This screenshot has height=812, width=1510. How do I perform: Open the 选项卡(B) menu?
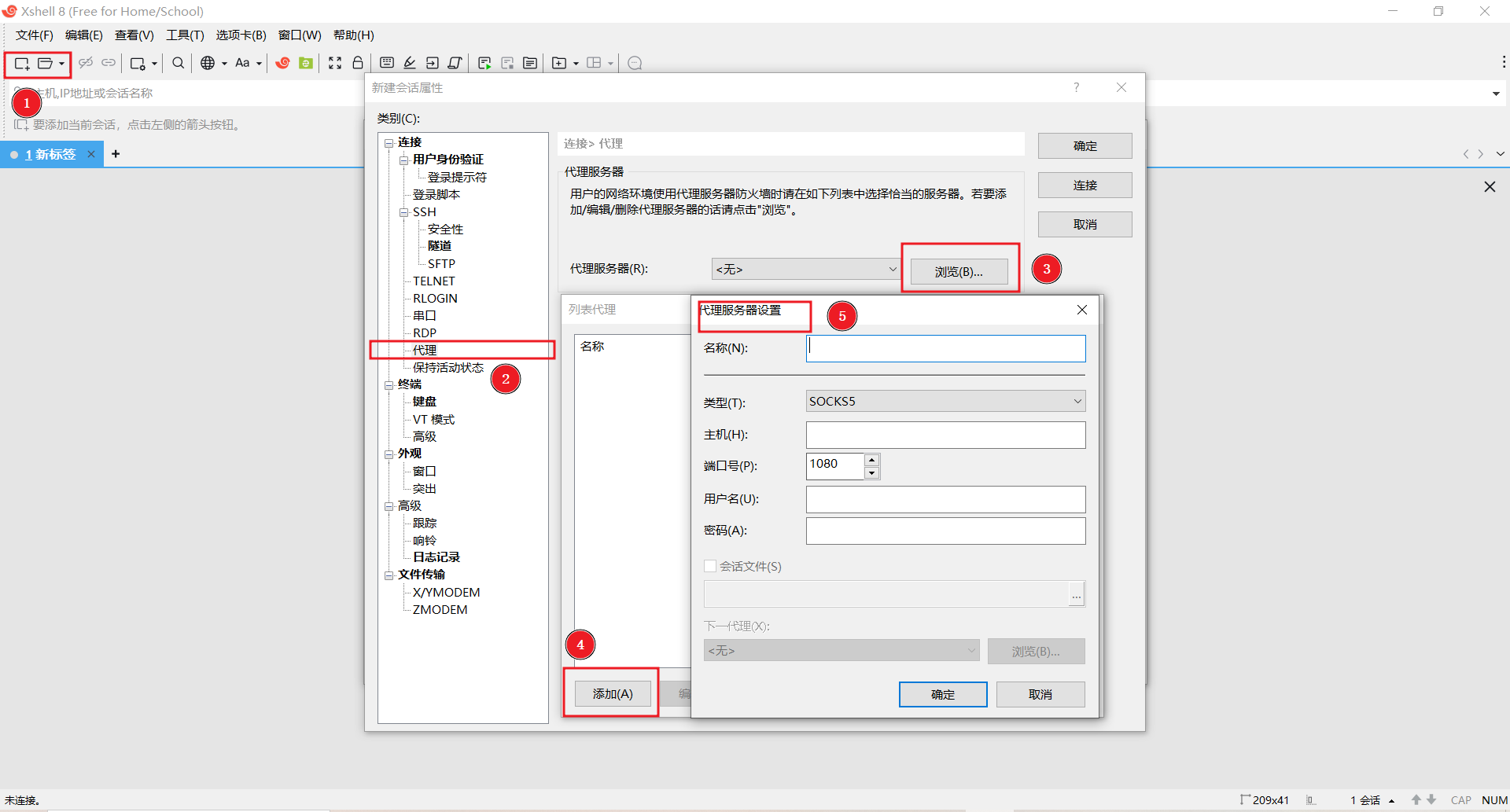click(241, 35)
